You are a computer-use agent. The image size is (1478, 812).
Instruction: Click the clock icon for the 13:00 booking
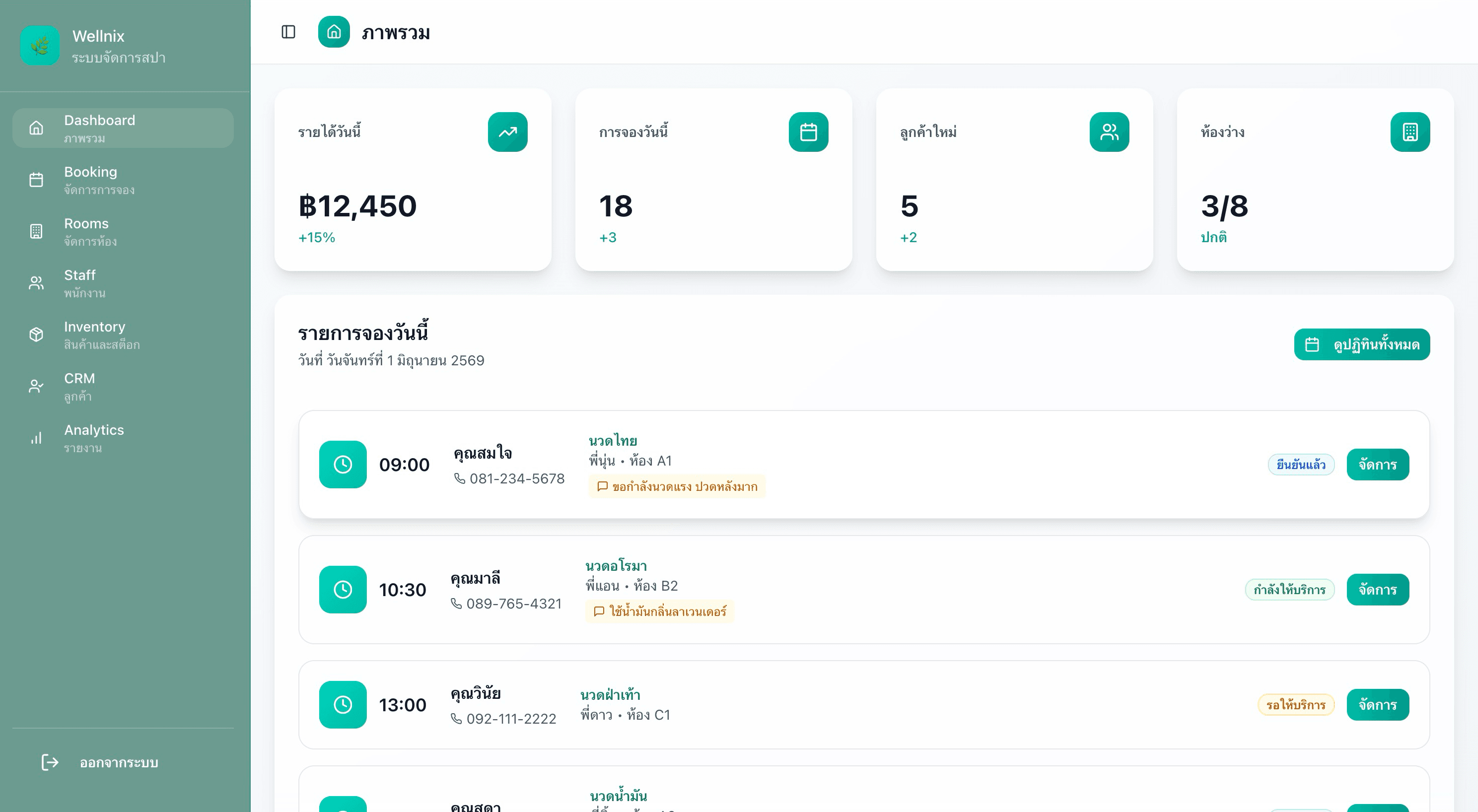point(343,705)
